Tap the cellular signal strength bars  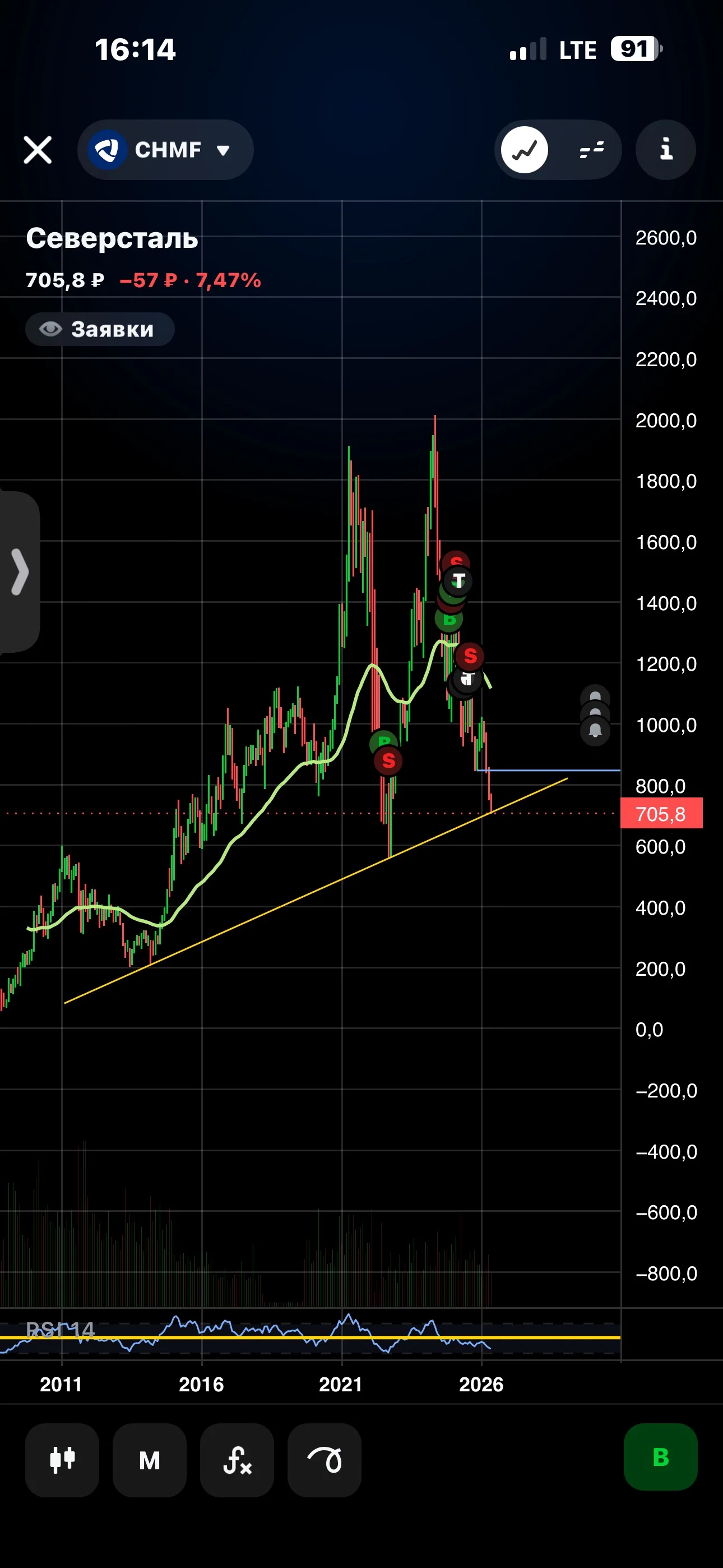(x=527, y=49)
